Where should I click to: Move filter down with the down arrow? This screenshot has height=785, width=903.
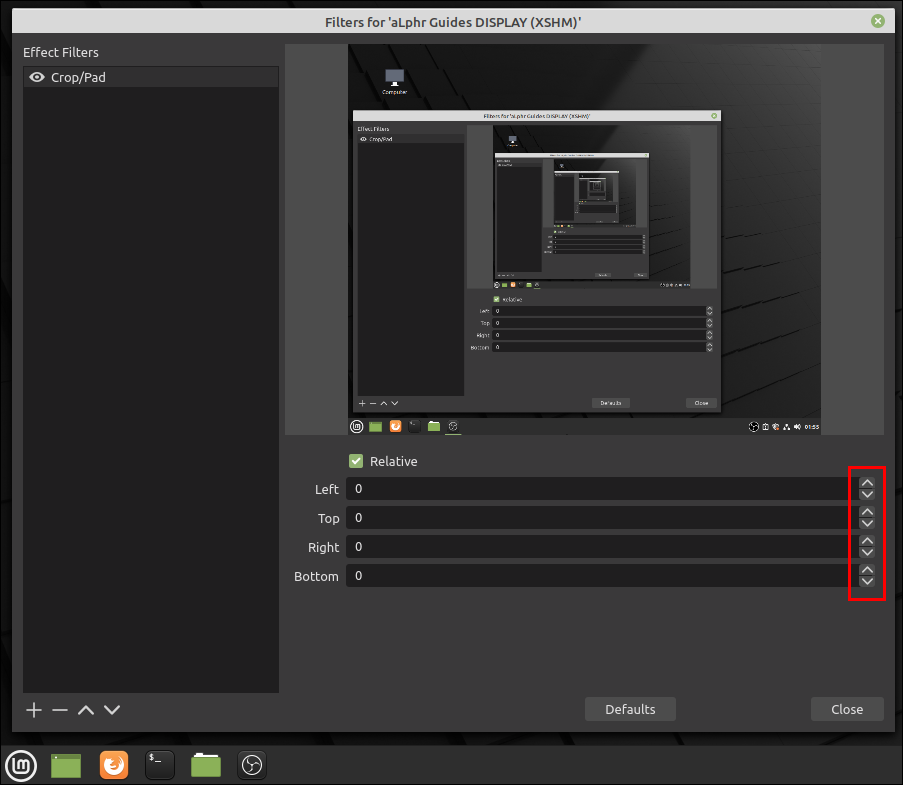tap(112, 710)
